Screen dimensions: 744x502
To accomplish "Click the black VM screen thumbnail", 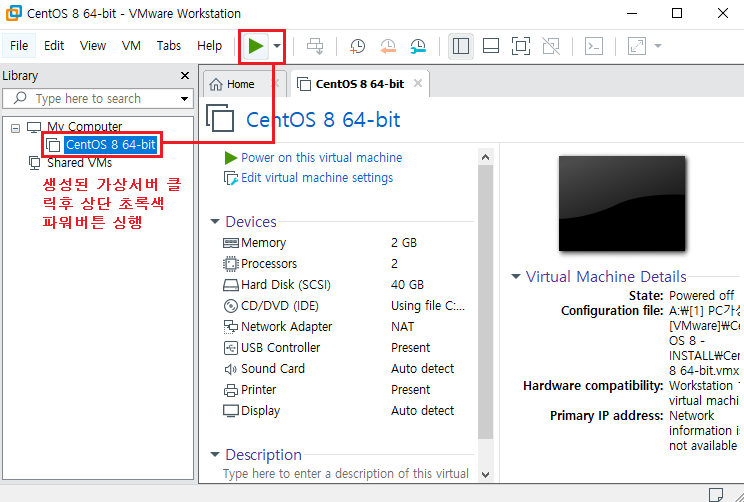I will [x=622, y=204].
